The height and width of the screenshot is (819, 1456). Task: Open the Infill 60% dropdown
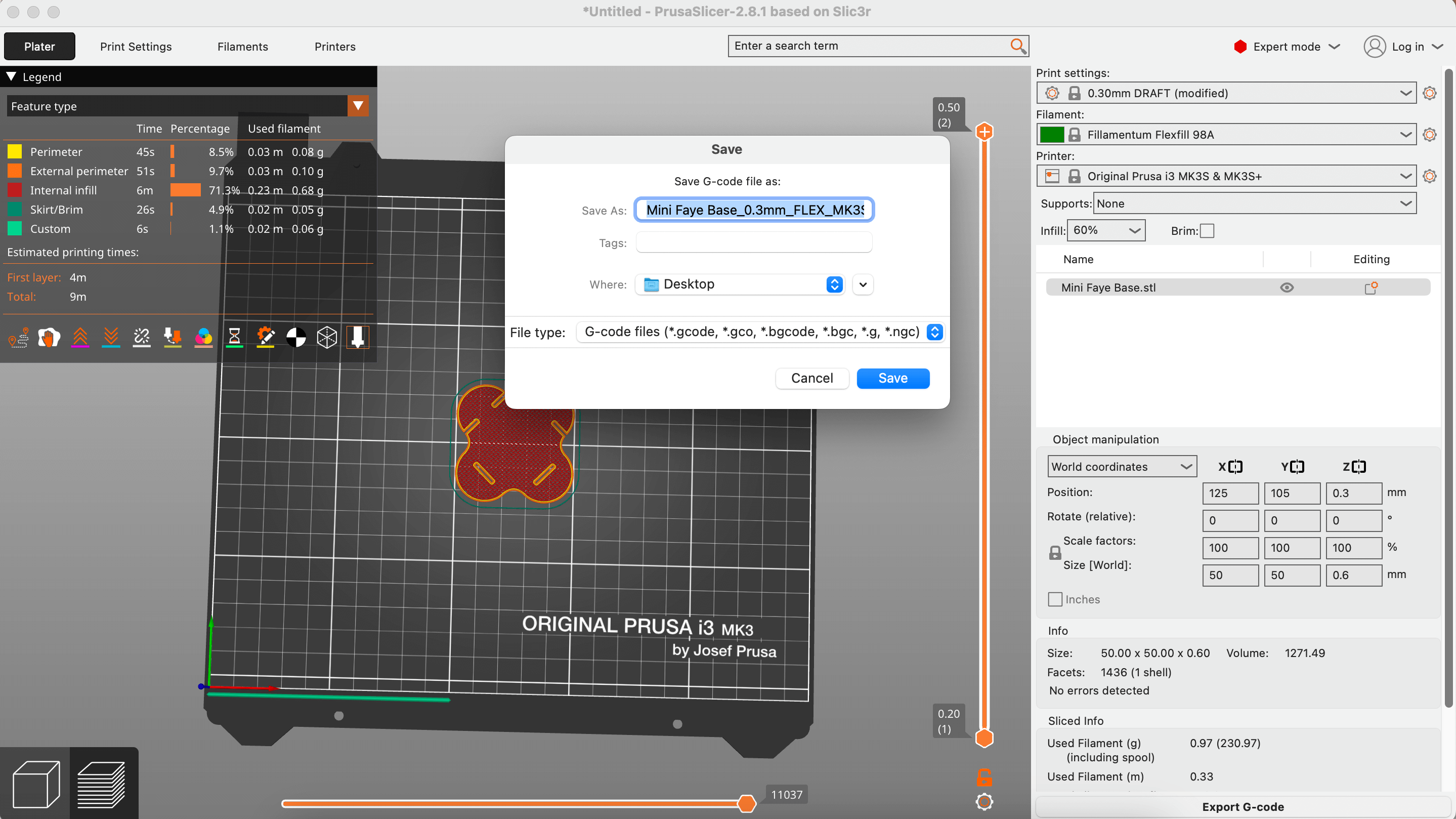tap(1105, 230)
